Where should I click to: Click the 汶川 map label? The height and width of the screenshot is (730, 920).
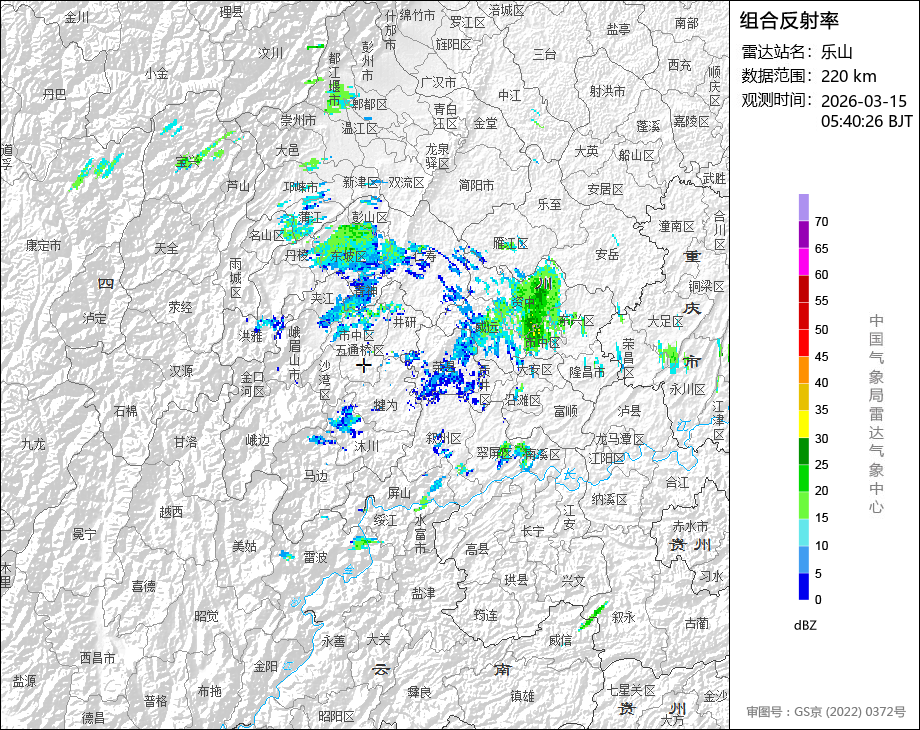[270, 53]
